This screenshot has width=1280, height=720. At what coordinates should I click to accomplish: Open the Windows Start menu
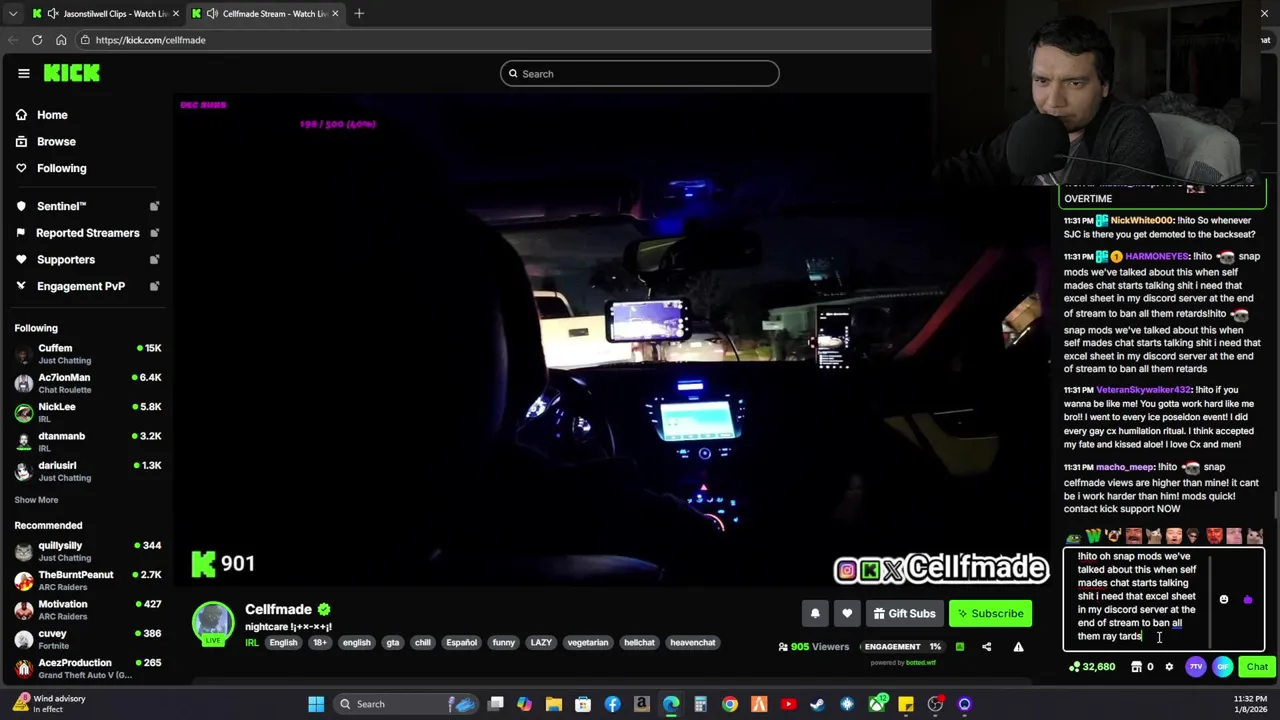pos(316,704)
